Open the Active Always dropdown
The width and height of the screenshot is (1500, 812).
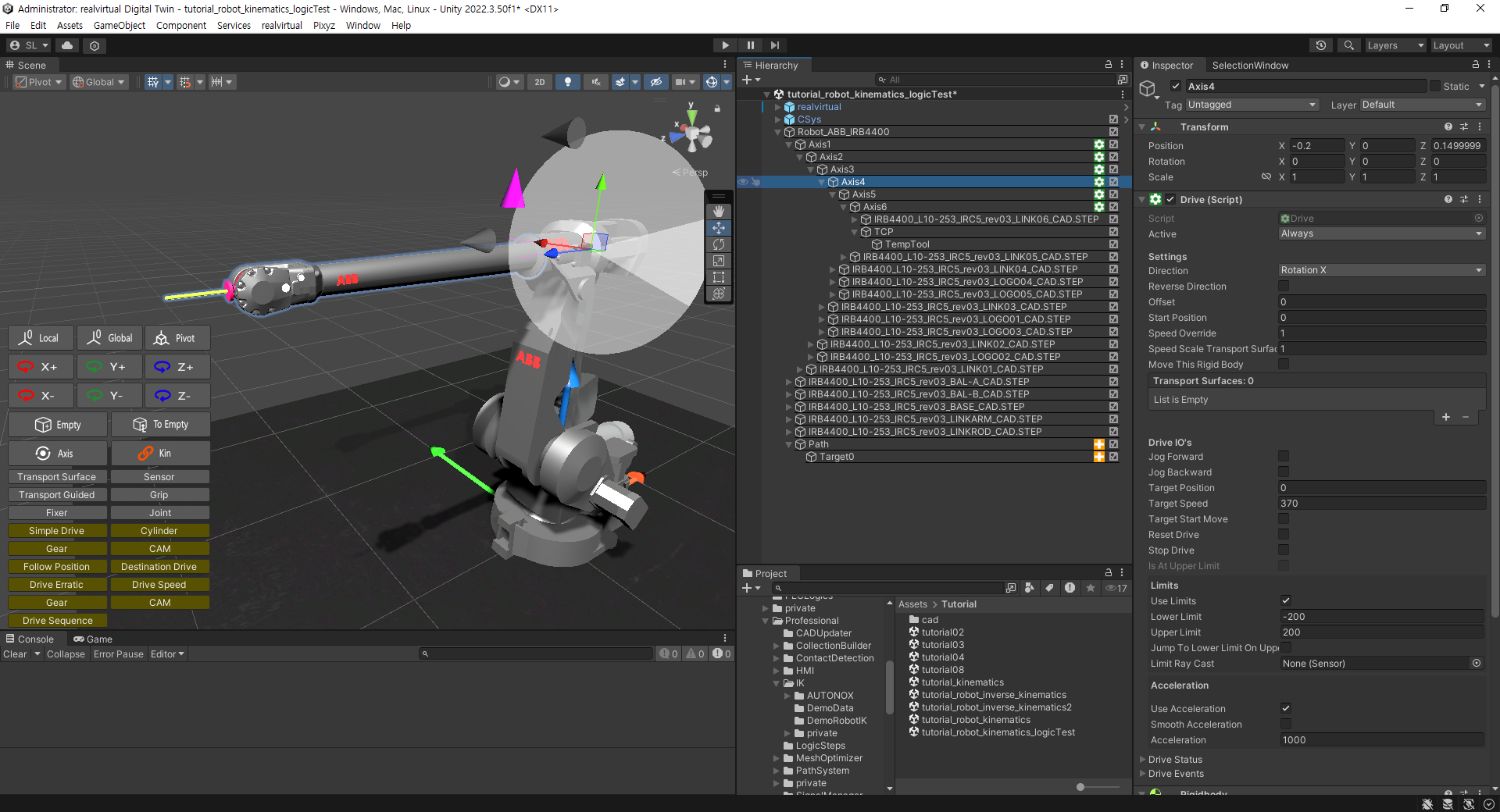pyautogui.click(x=1381, y=233)
